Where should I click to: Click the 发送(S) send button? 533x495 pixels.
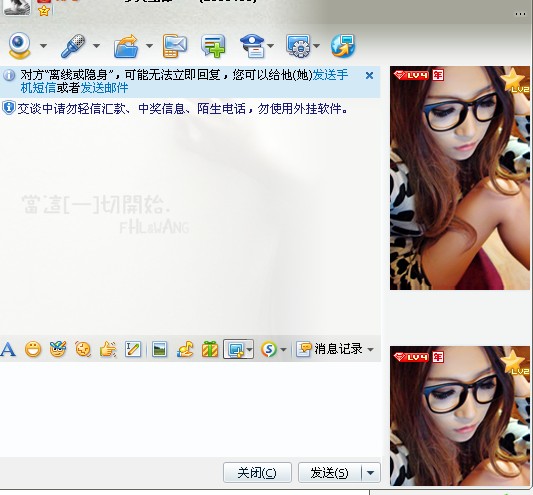click(329, 472)
